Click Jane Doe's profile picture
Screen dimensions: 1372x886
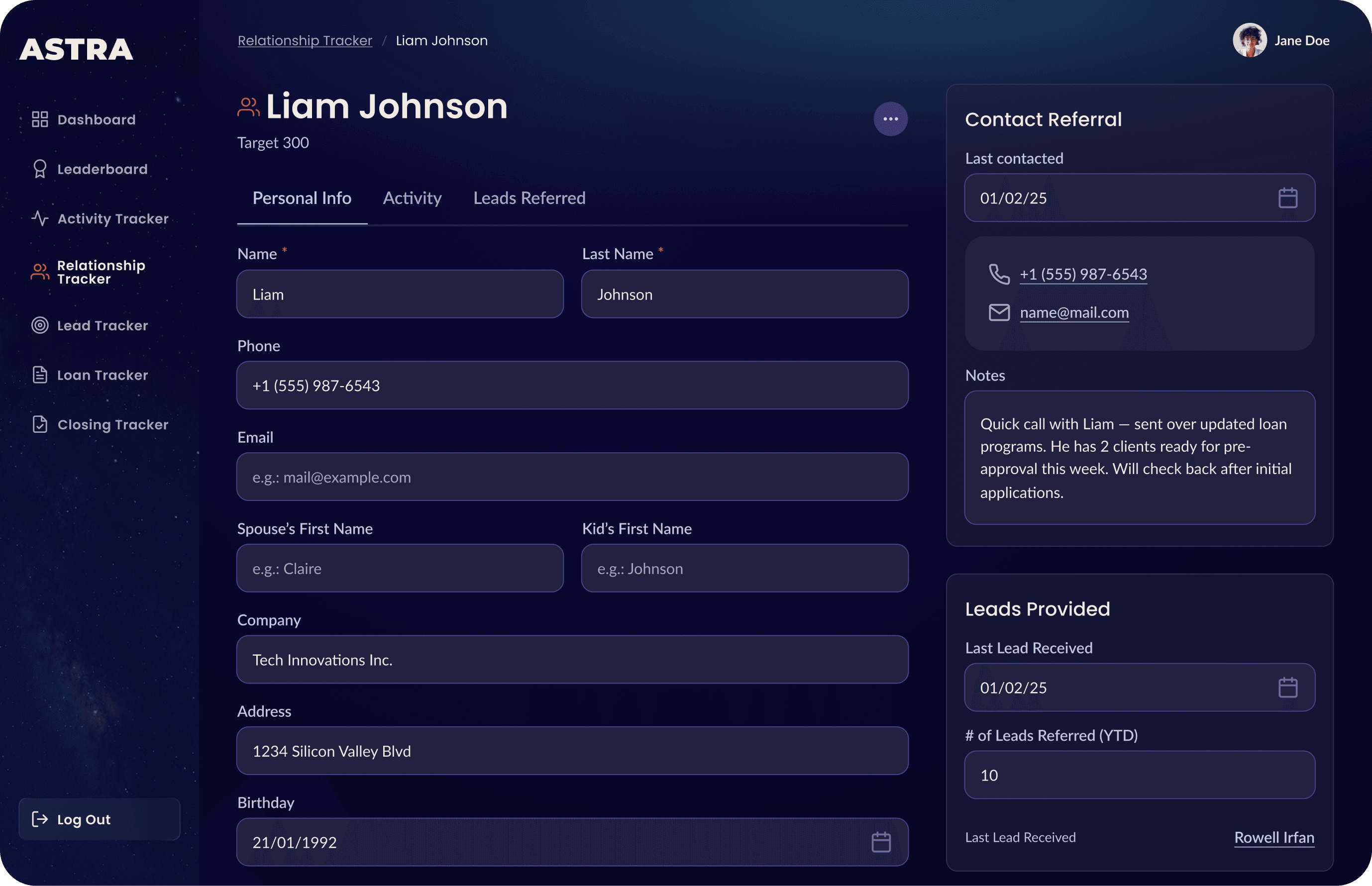(1250, 40)
